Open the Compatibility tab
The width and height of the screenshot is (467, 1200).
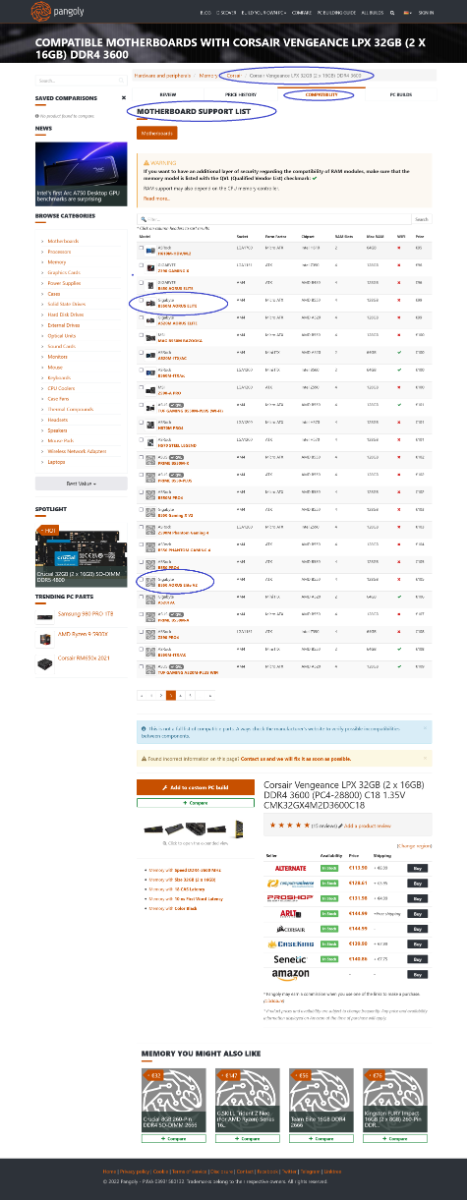pyautogui.click(x=306, y=94)
